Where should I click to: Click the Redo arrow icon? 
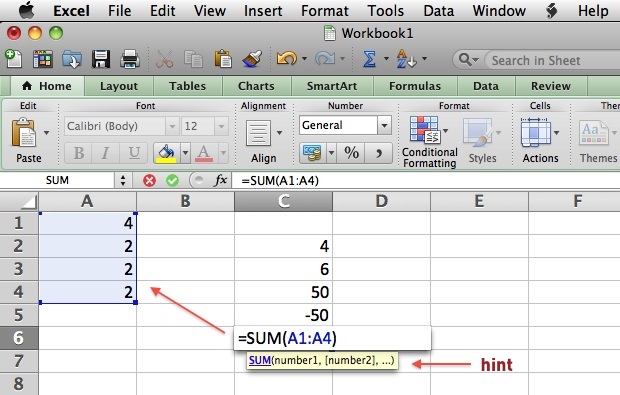pyautogui.click(x=325, y=59)
